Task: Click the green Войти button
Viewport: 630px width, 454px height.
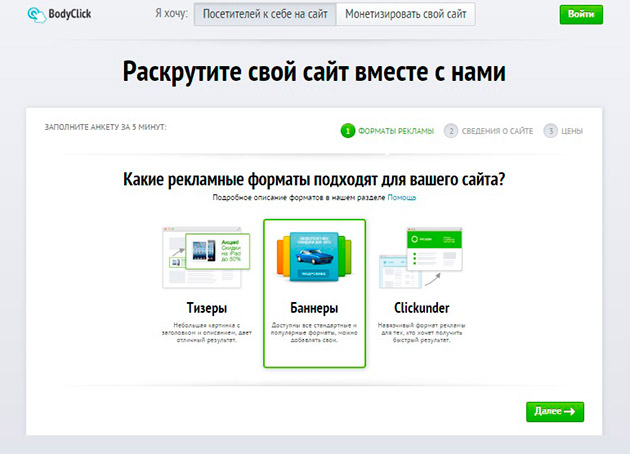Action: (x=581, y=14)
